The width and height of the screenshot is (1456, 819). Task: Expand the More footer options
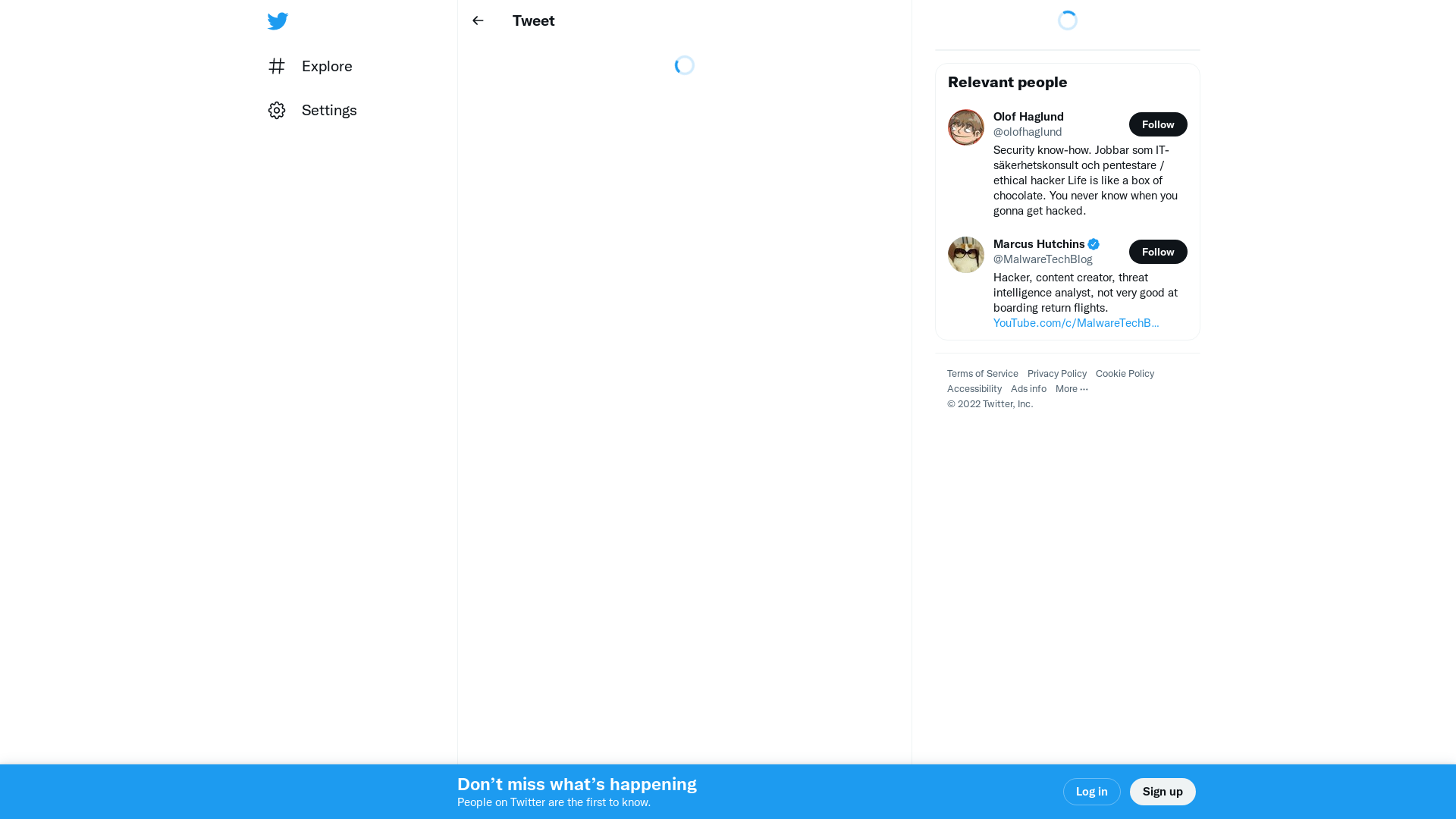click(1071, 389)
